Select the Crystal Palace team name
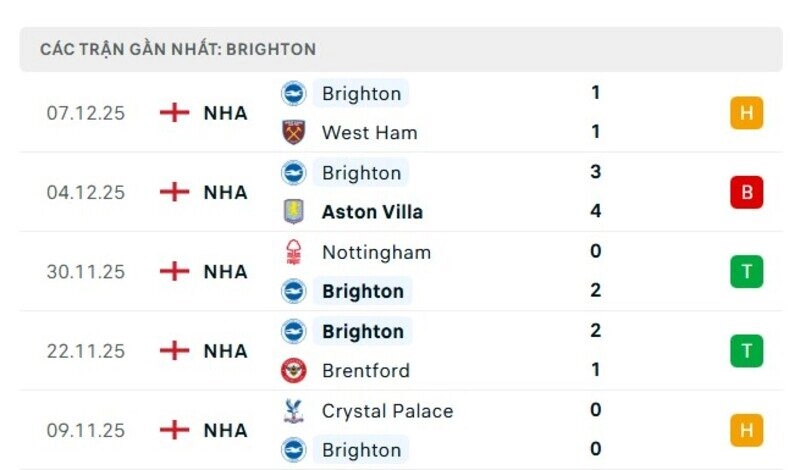Screen dimensions: 800x470 click(387, 411)
